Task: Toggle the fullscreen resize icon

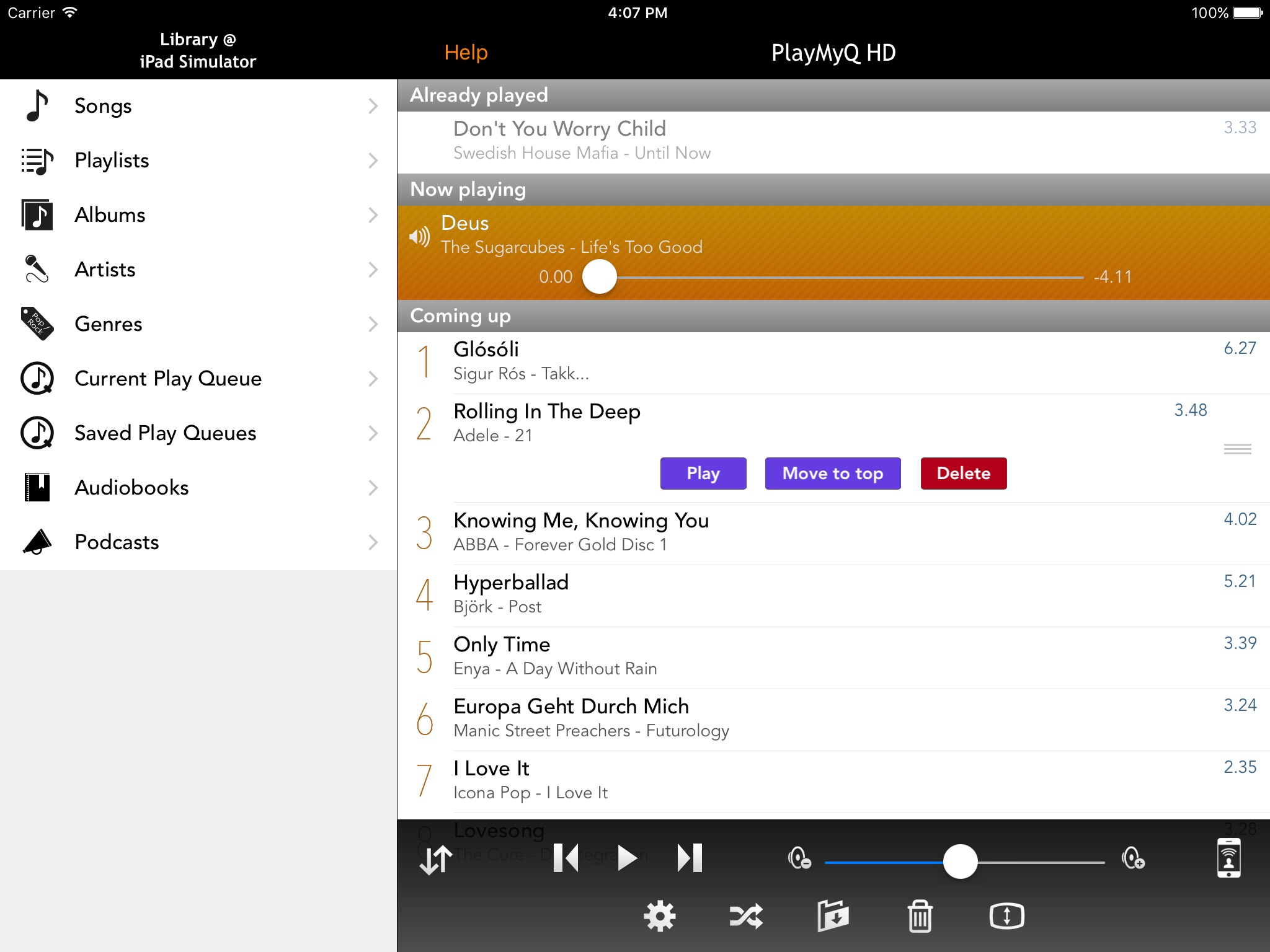Action: (x=1006, y=916)
